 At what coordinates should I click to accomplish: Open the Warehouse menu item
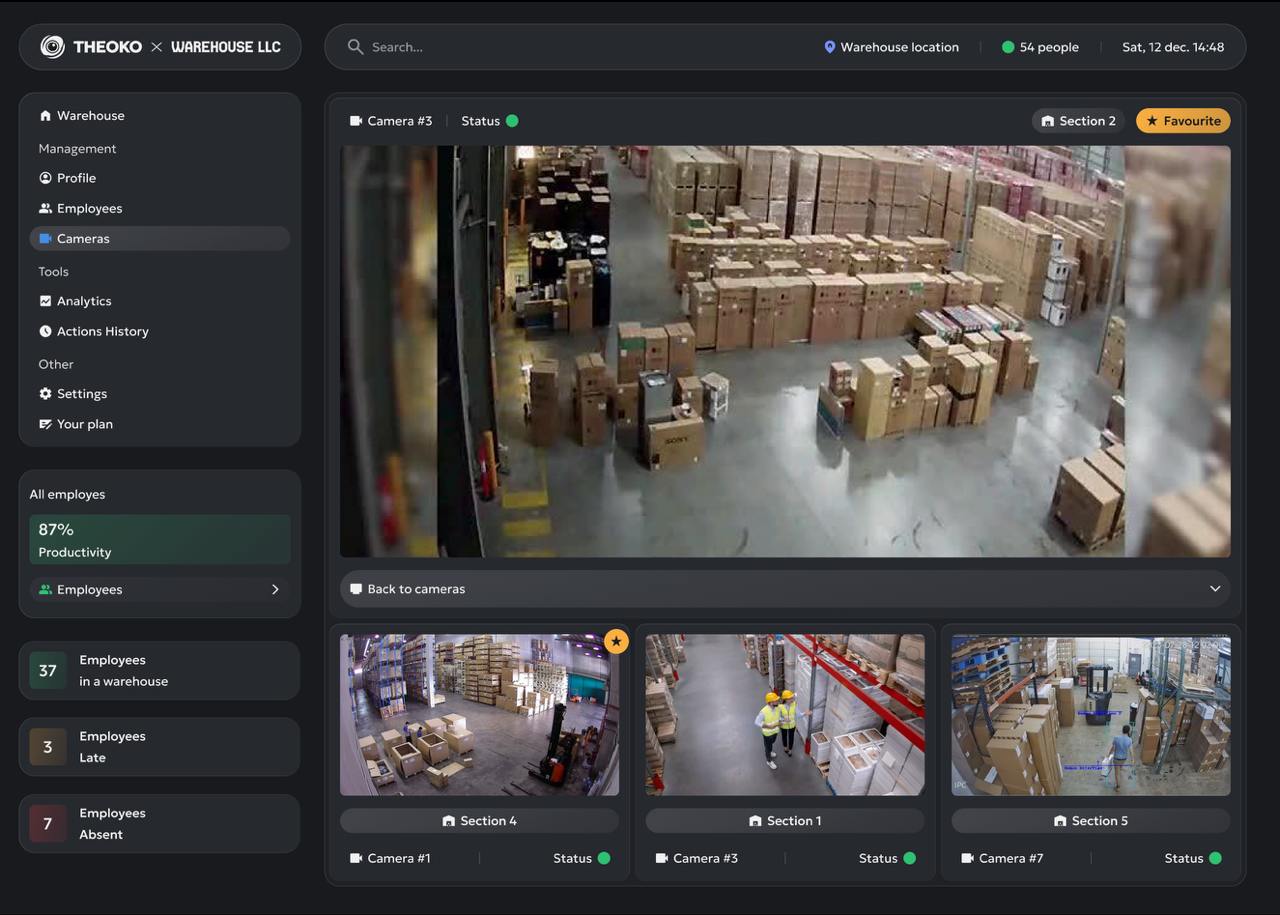(x=160, y=116)
